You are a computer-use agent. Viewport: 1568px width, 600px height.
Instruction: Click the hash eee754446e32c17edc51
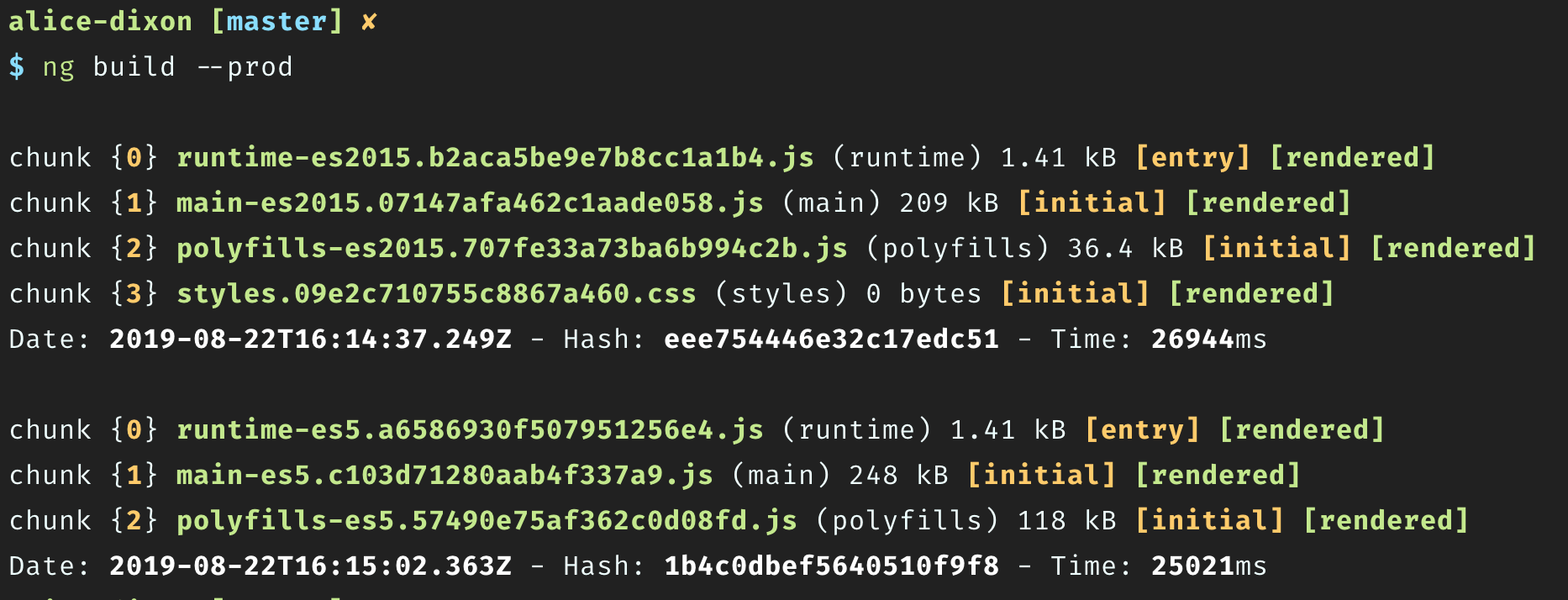831,339
